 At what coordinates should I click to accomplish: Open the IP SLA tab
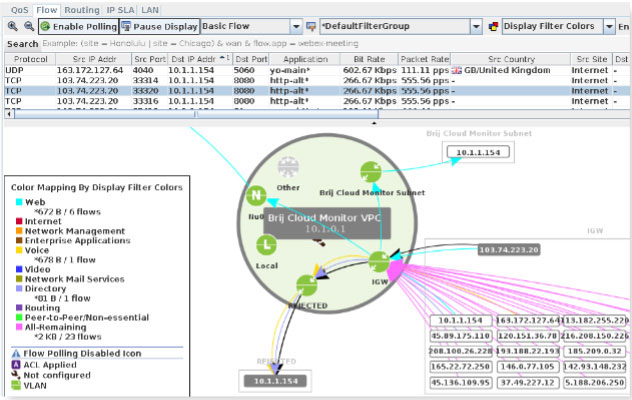tap(122, 9)
